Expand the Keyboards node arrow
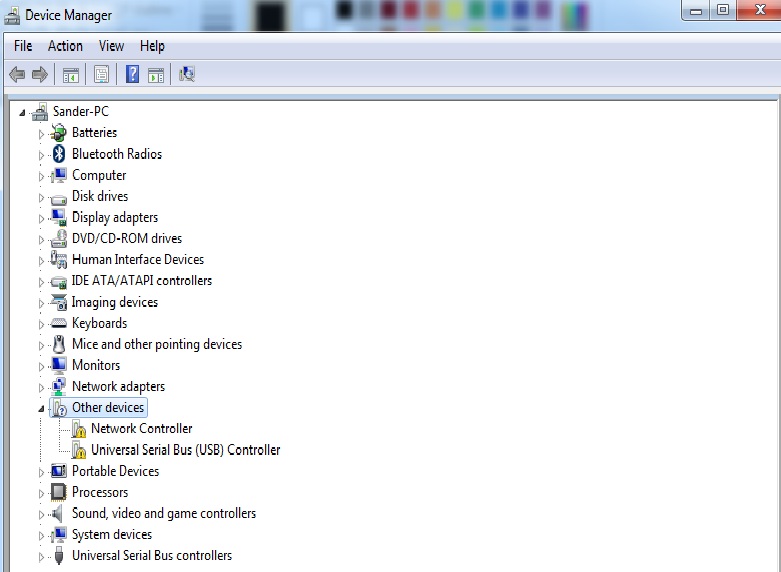 (41, 324)
